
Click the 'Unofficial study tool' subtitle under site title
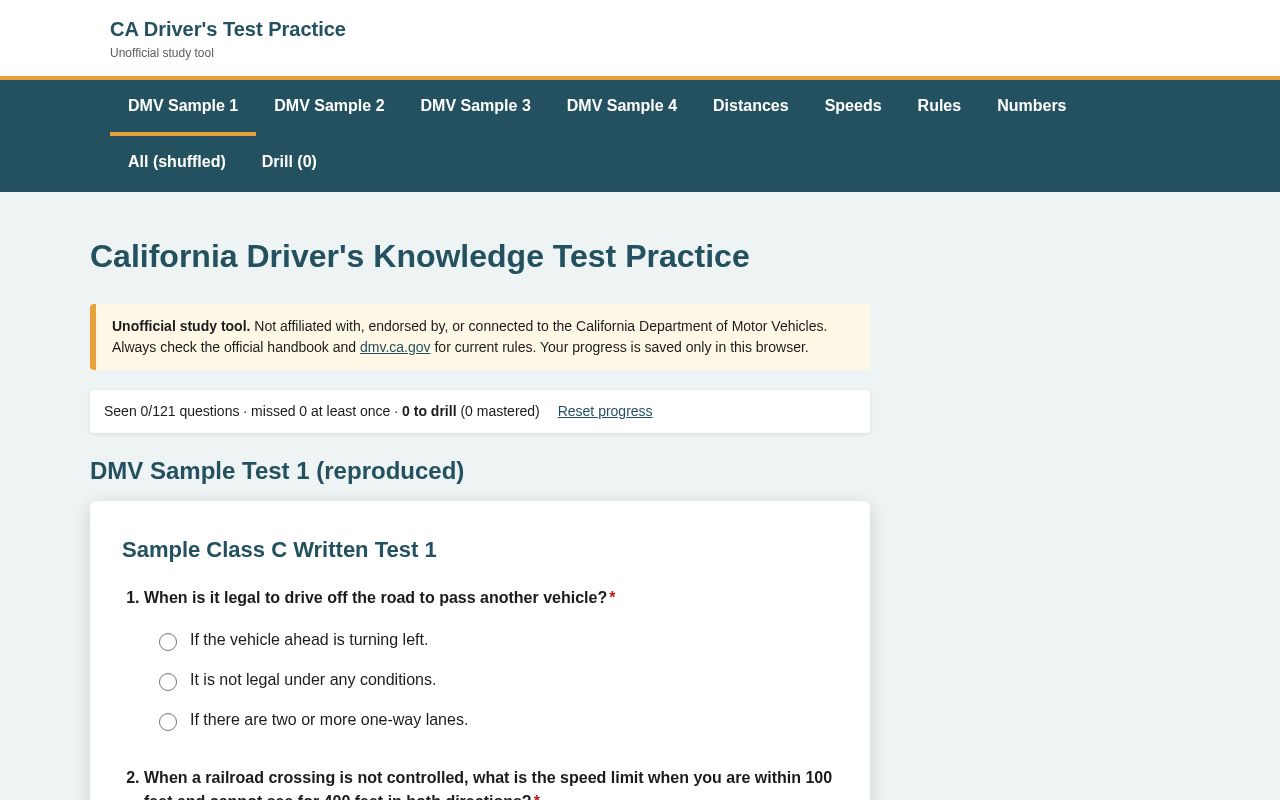tap(162, 53)
